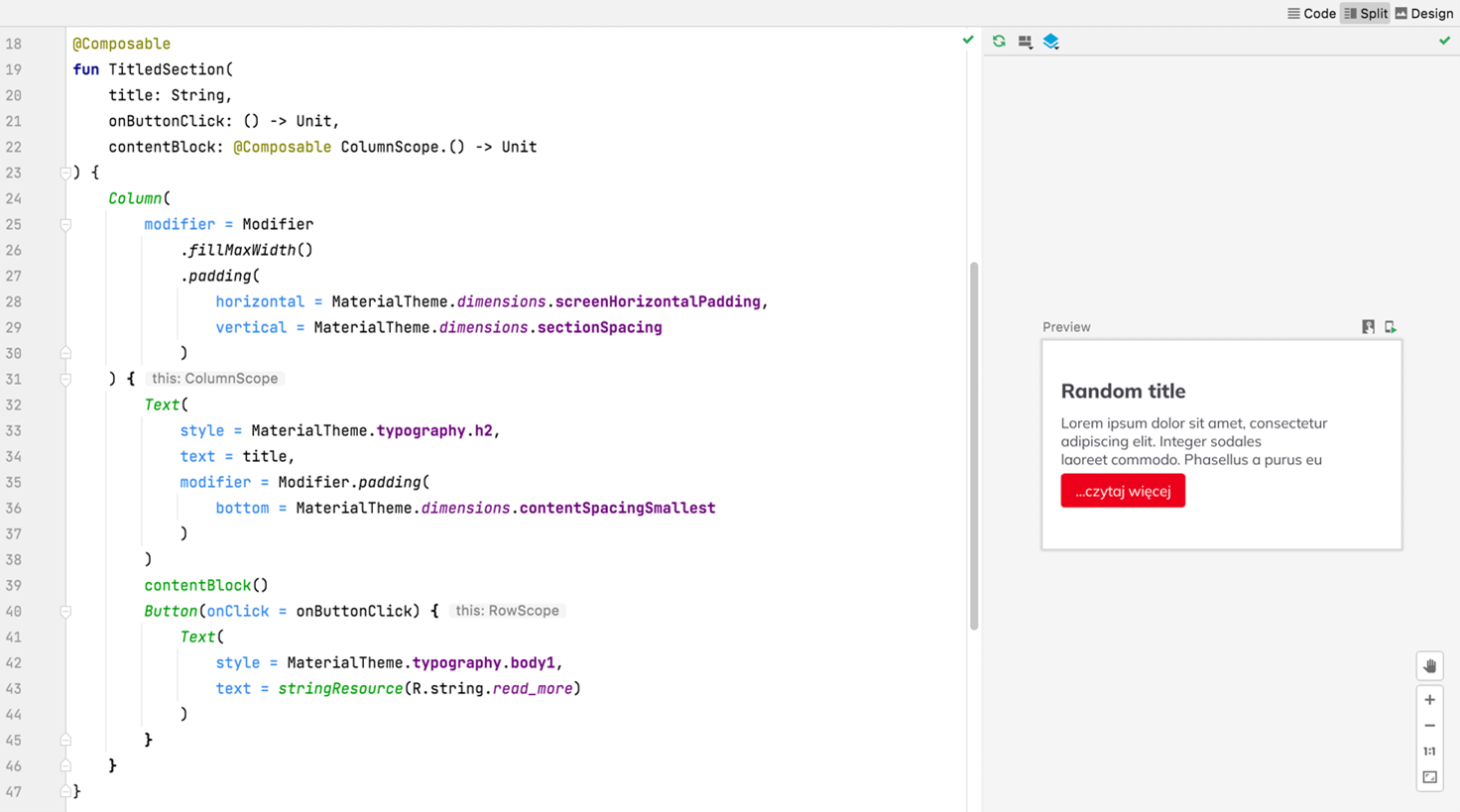Viewport: 1460px width, 812px height.
Task: Click the fold end marker at line 30
Action: [x=65, y=353]
